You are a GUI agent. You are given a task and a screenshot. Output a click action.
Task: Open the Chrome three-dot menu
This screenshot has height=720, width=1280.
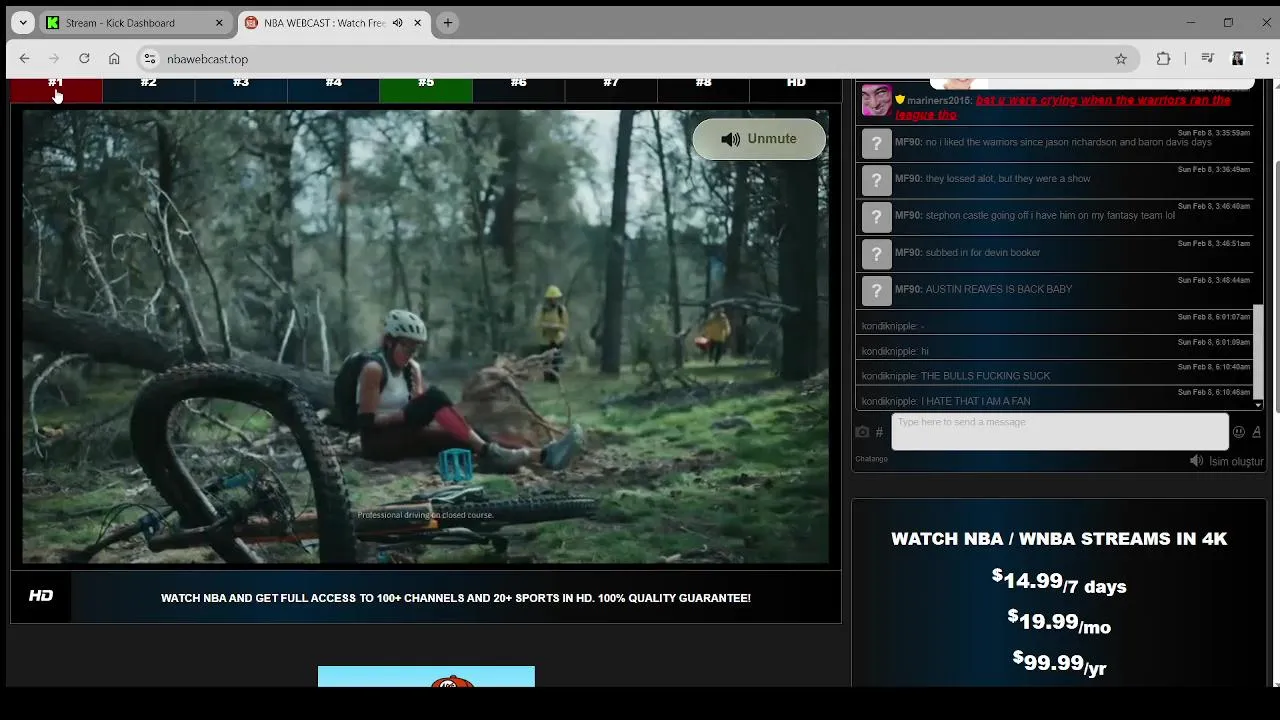1265,59
